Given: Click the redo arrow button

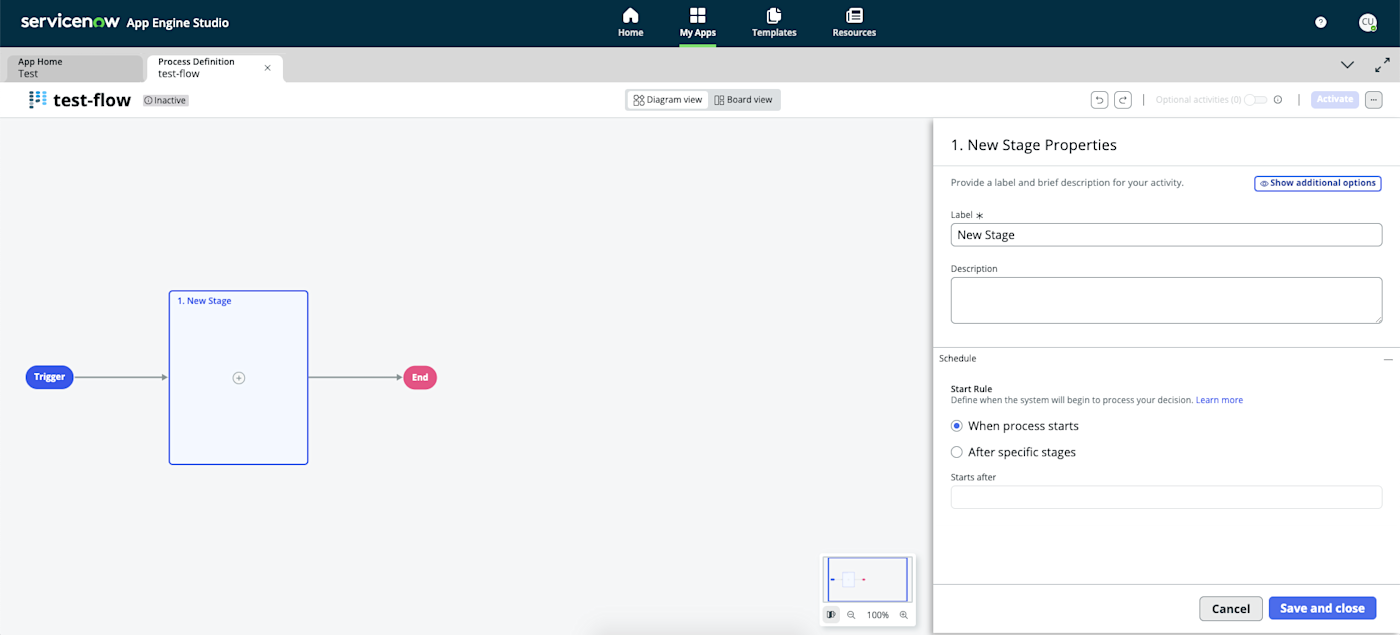Looking at the screenshot, I should pyautogui.click(x=1123, y=100).
